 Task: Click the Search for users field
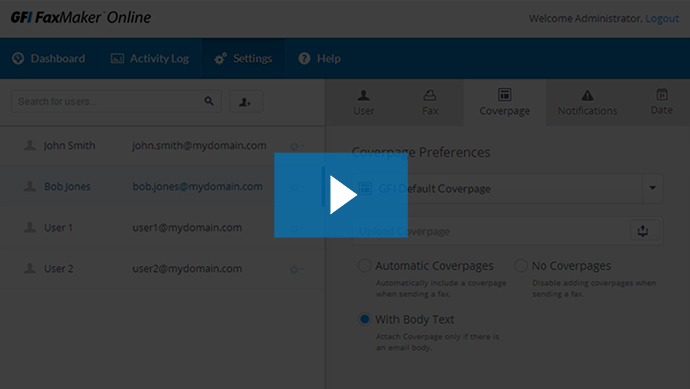(x=116, y=102)
